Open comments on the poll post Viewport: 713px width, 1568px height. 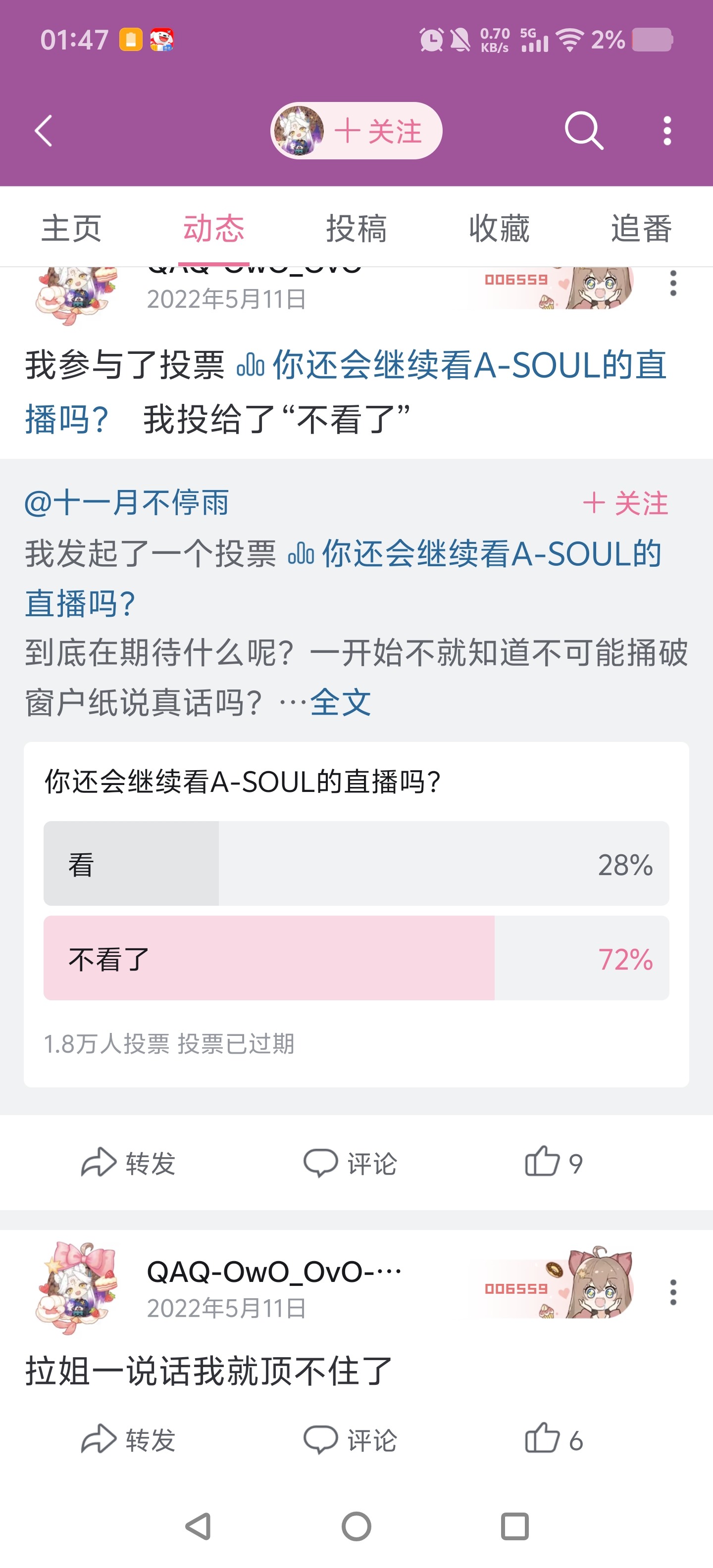point(350,1163)
